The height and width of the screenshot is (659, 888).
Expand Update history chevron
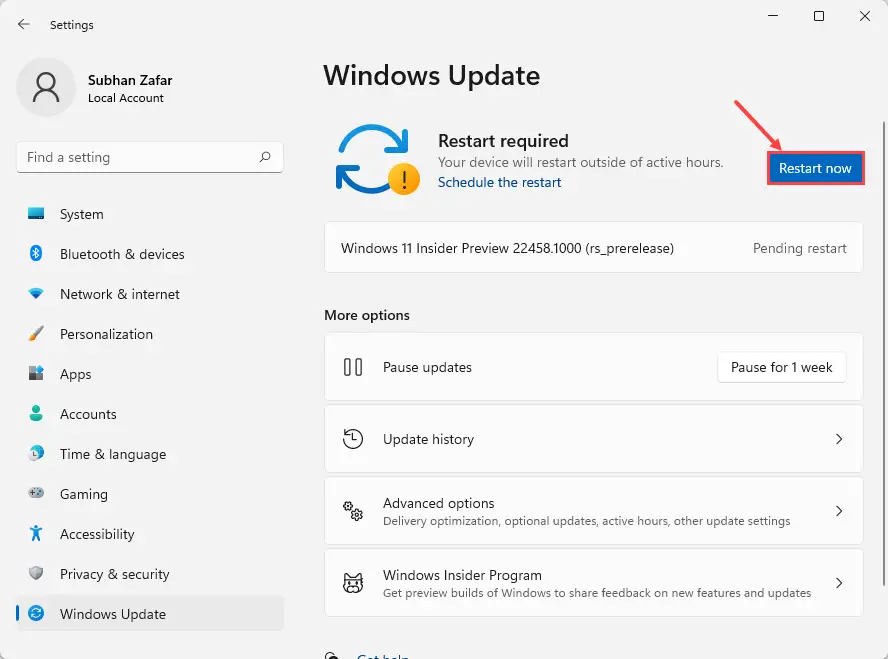839,439
